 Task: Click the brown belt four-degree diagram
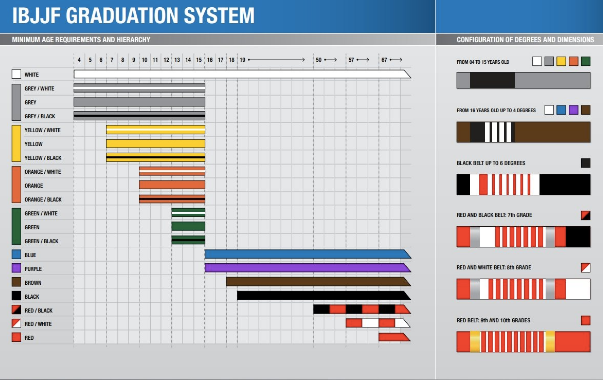coord(523,132)
